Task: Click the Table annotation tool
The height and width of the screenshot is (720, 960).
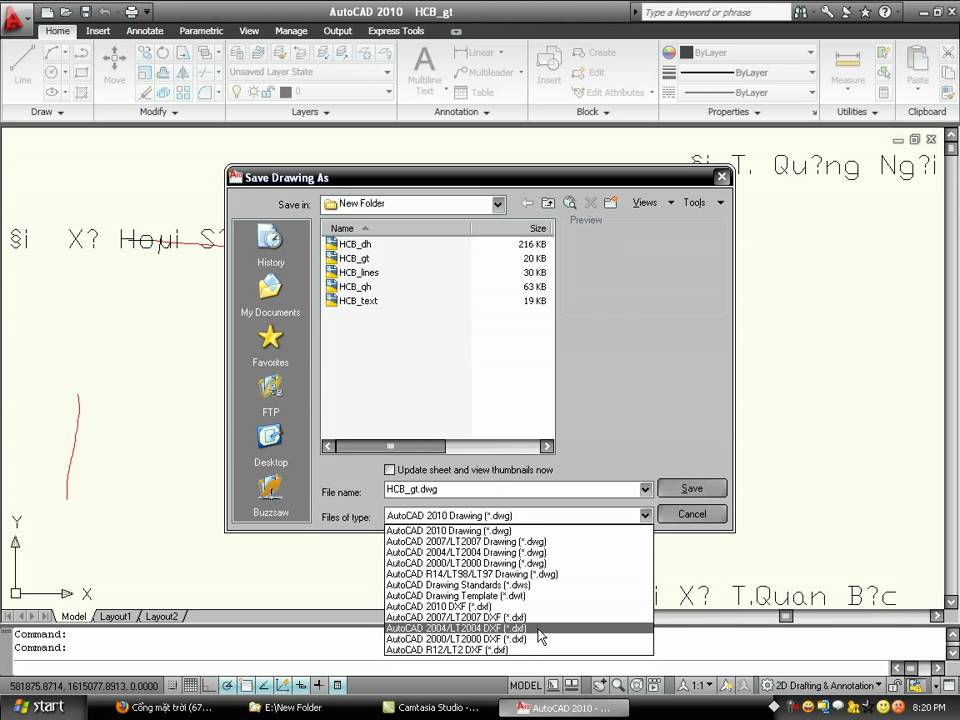Action: click(x=474, y=92)
